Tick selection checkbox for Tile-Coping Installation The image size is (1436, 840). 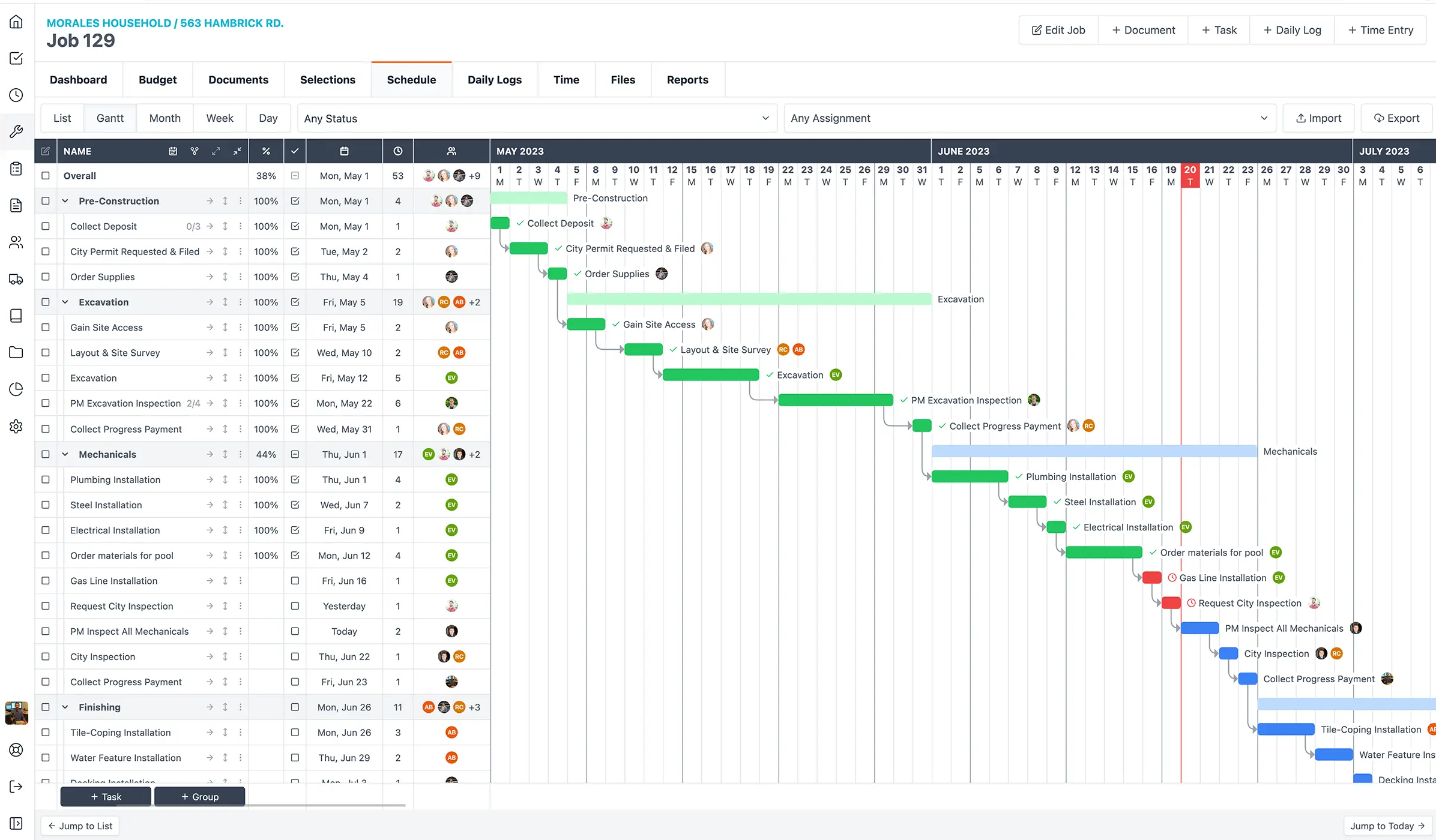click(46, 733)
